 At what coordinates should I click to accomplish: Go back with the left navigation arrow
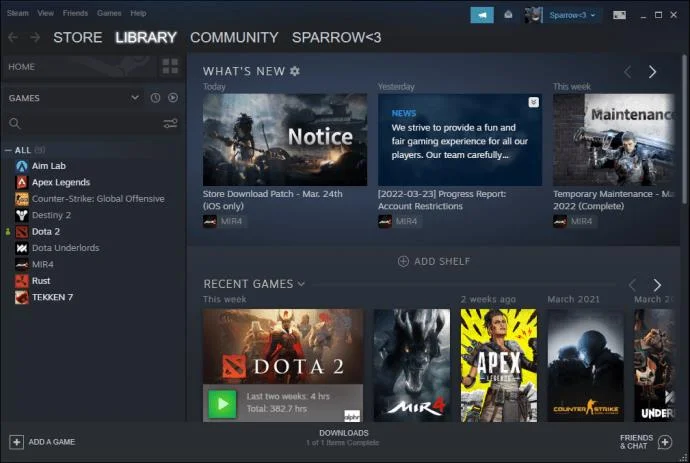click(x=13, y=37)
